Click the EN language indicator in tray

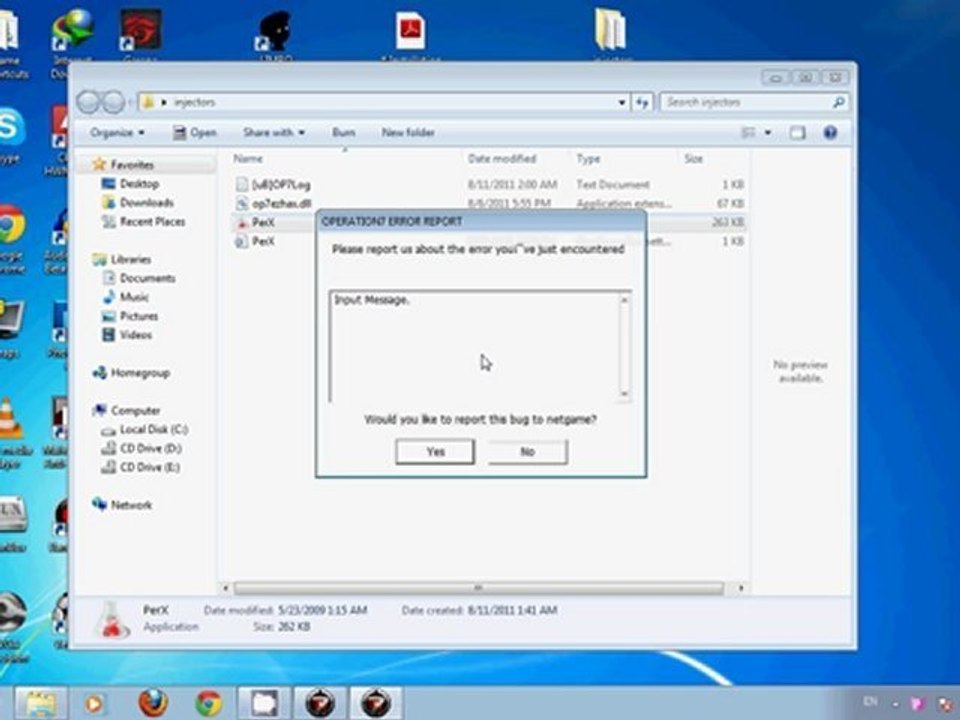coord(869,702)
